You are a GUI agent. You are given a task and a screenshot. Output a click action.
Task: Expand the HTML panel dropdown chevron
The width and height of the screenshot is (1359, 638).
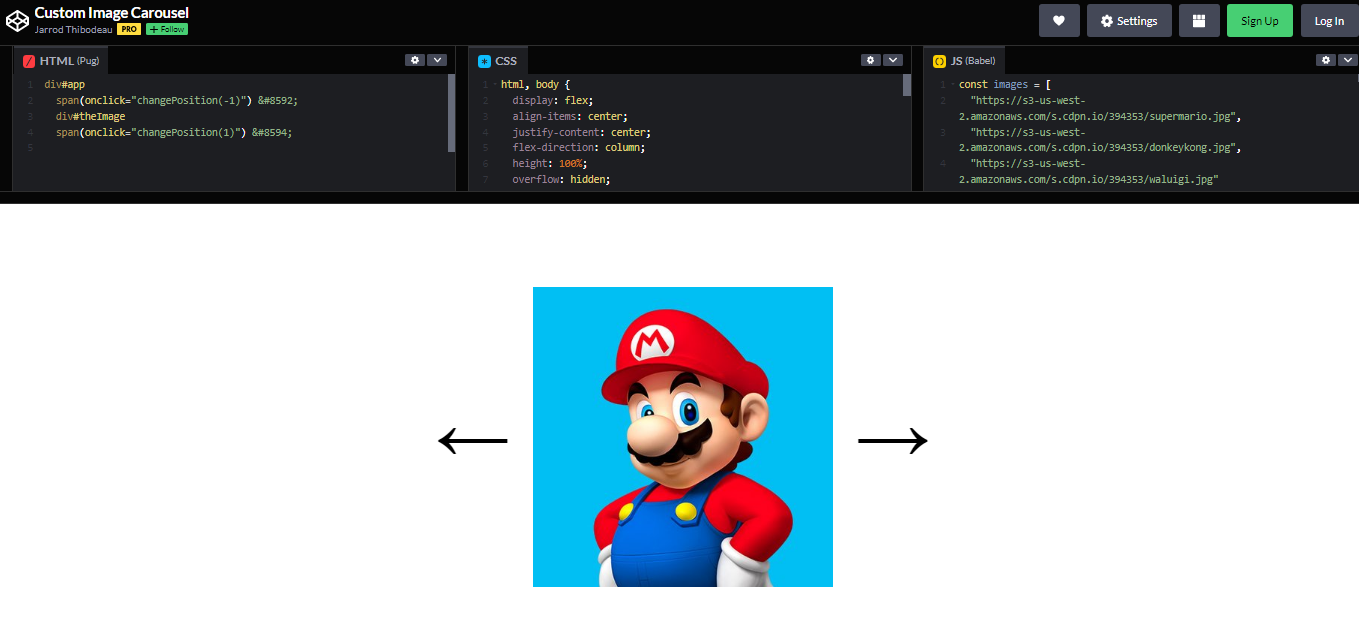point(438,59)
